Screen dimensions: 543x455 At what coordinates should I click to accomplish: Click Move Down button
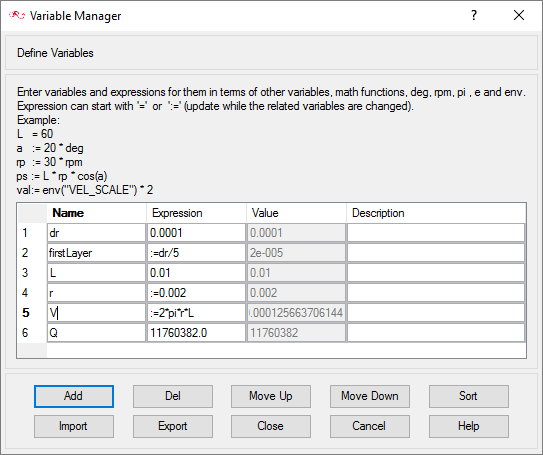370,396
